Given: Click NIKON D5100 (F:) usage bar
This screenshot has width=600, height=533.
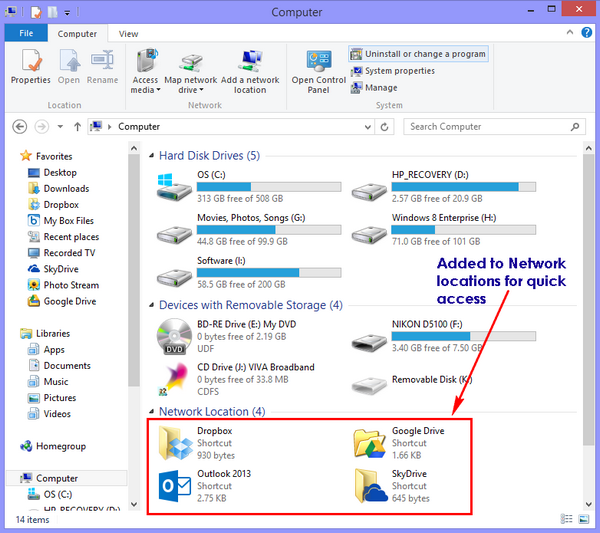Looking at the screenshot, I should (x=463, y=336).
